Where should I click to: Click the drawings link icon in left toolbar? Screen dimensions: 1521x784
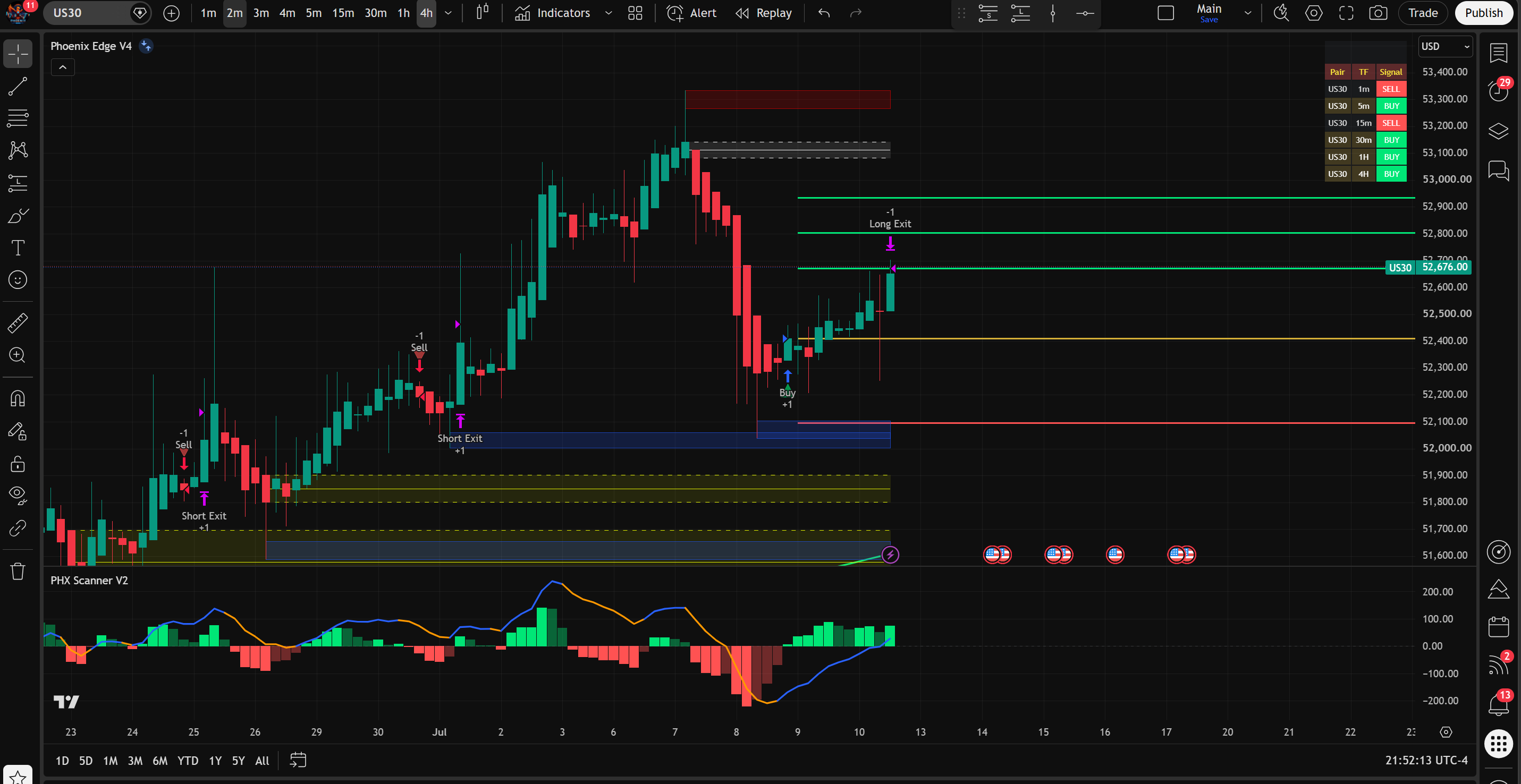coord(18,528)
